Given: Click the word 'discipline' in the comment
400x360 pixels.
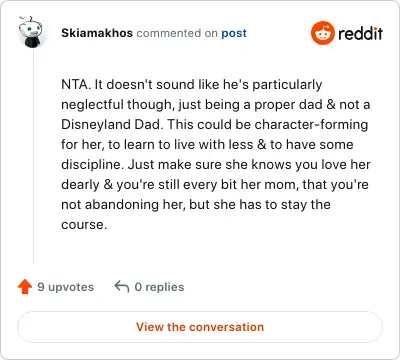Looking at the screenshot, I should (91, 165).
